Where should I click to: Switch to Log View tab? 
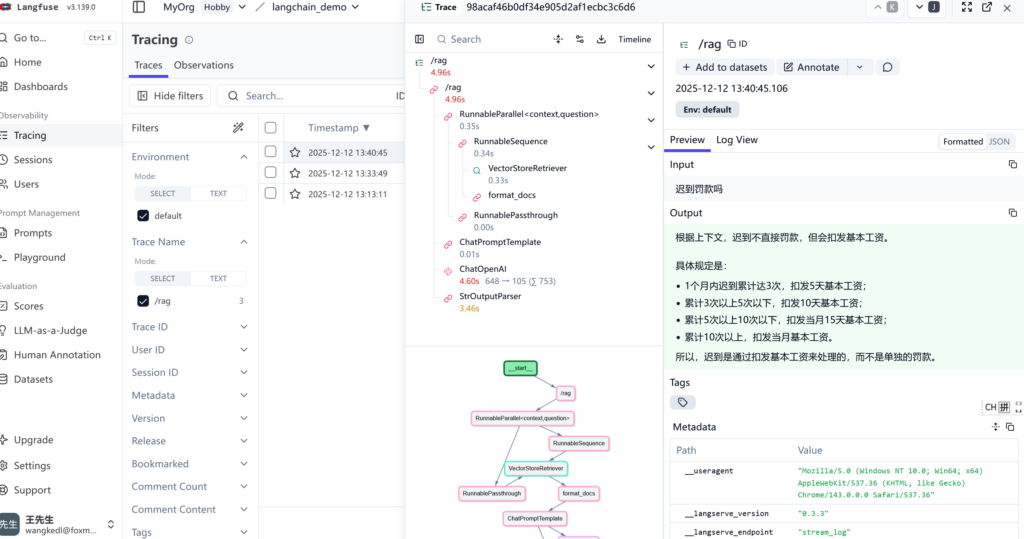[736, 140]
